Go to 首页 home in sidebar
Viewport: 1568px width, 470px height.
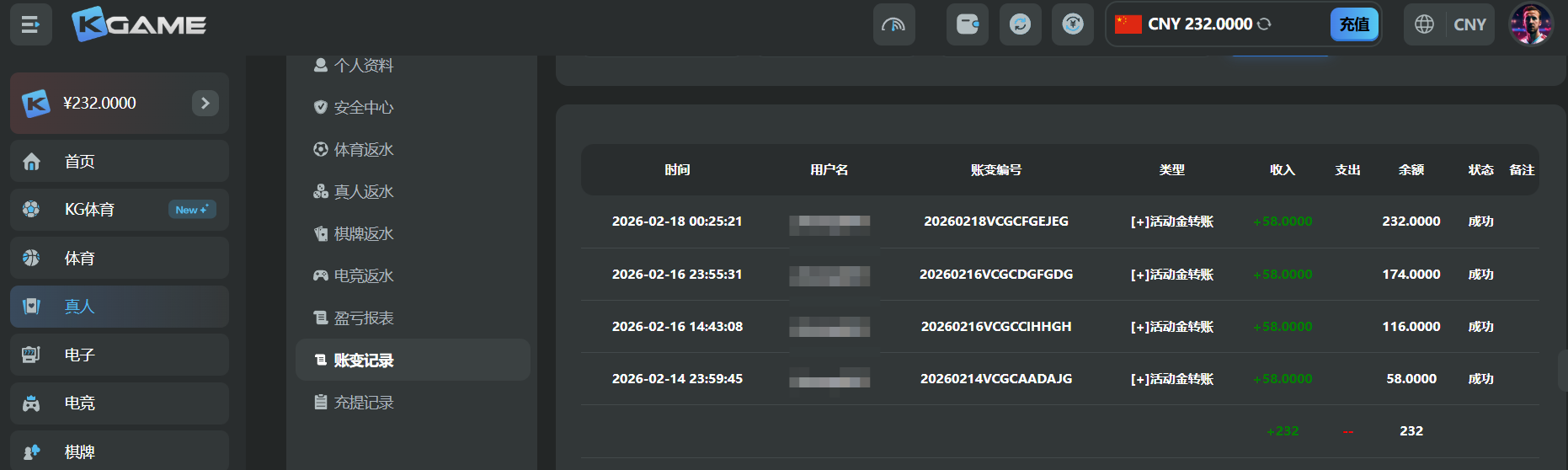tap(120, 161)
